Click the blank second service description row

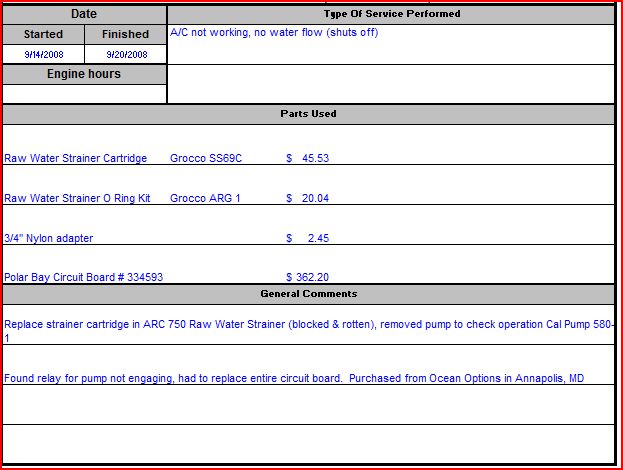pyautogui.click(x=391, y=84)
